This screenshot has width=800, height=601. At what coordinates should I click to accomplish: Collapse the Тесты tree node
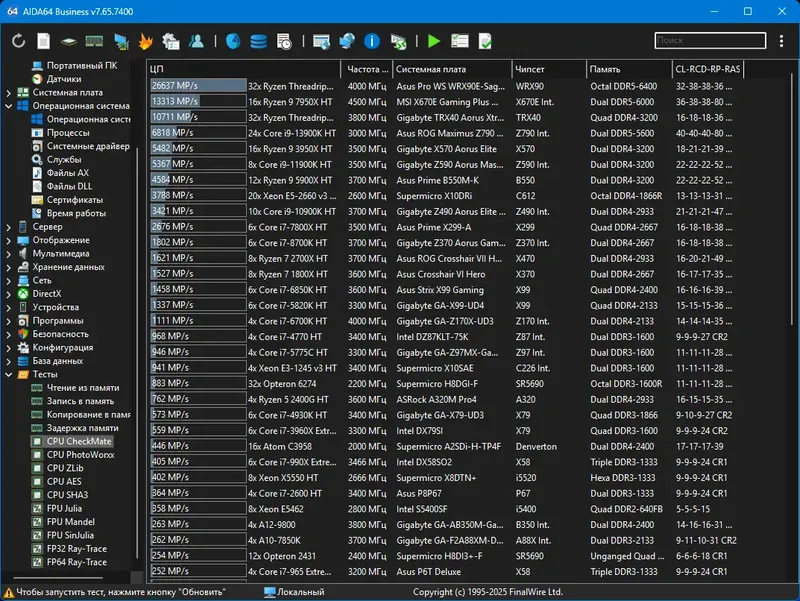8,374
